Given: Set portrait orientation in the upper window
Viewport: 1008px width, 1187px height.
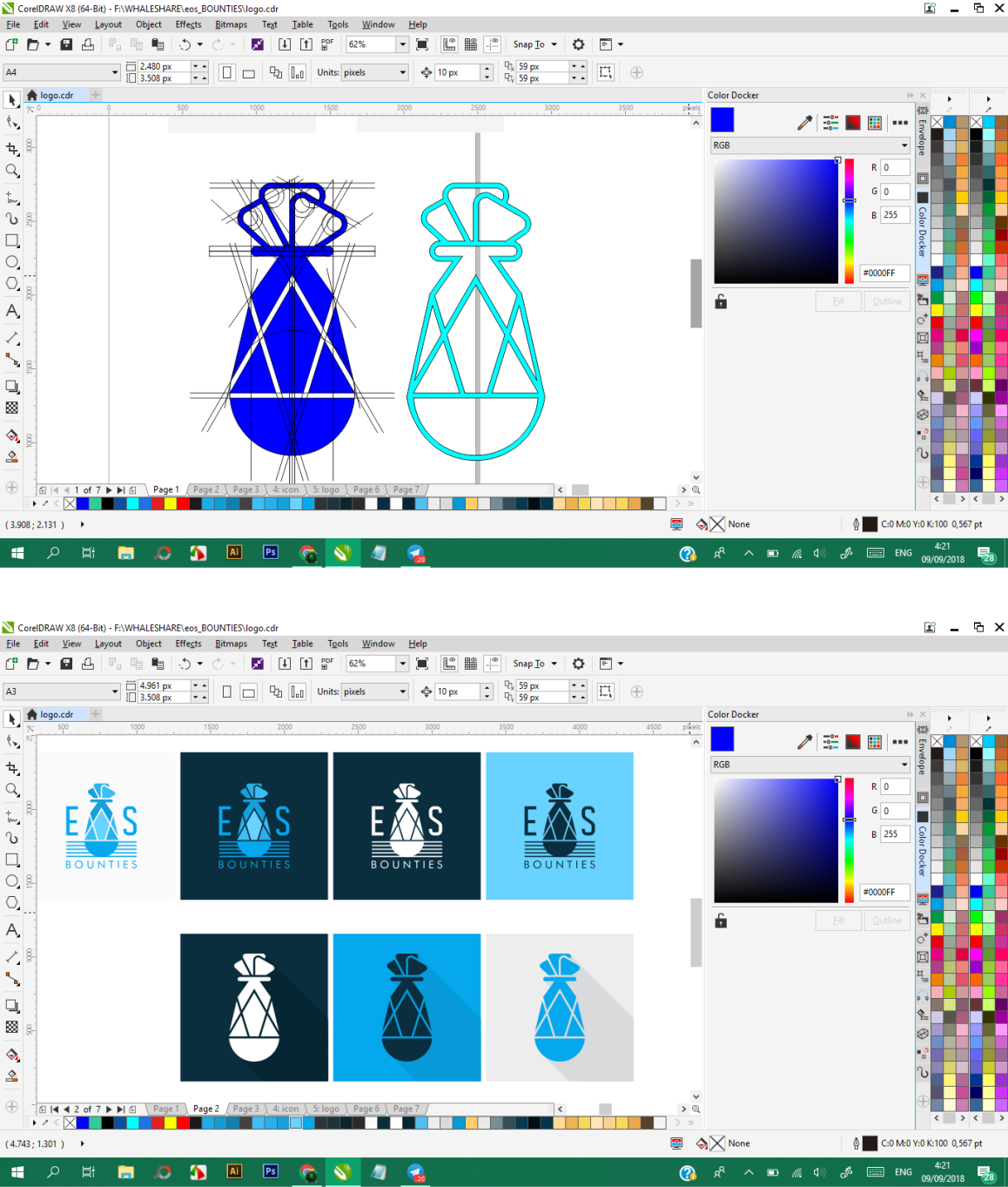Looking at the screenshot, I should pos(227,72).
